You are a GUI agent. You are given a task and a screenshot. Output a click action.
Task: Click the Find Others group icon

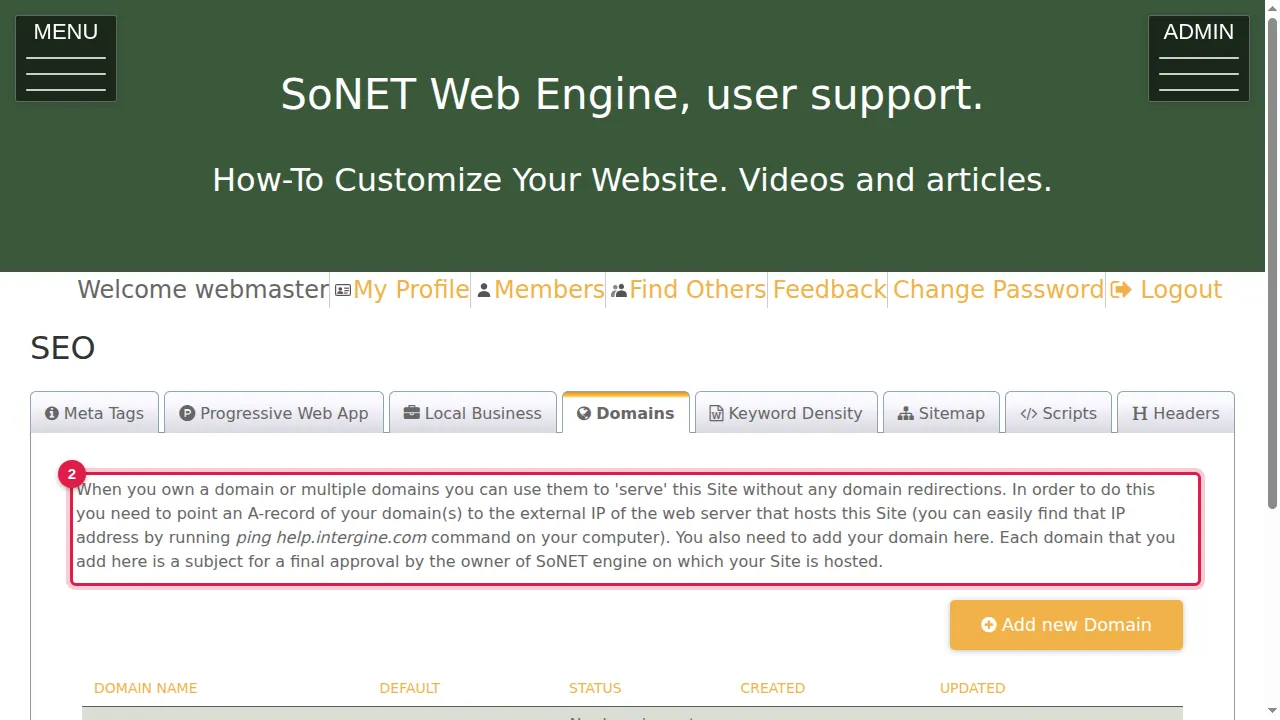619,290
